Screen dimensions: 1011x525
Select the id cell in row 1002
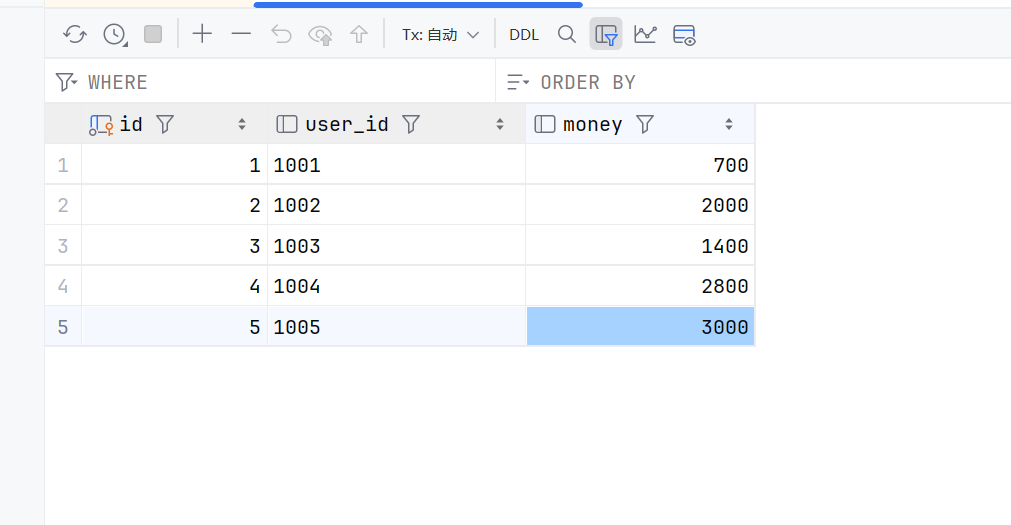coord(174,205)
